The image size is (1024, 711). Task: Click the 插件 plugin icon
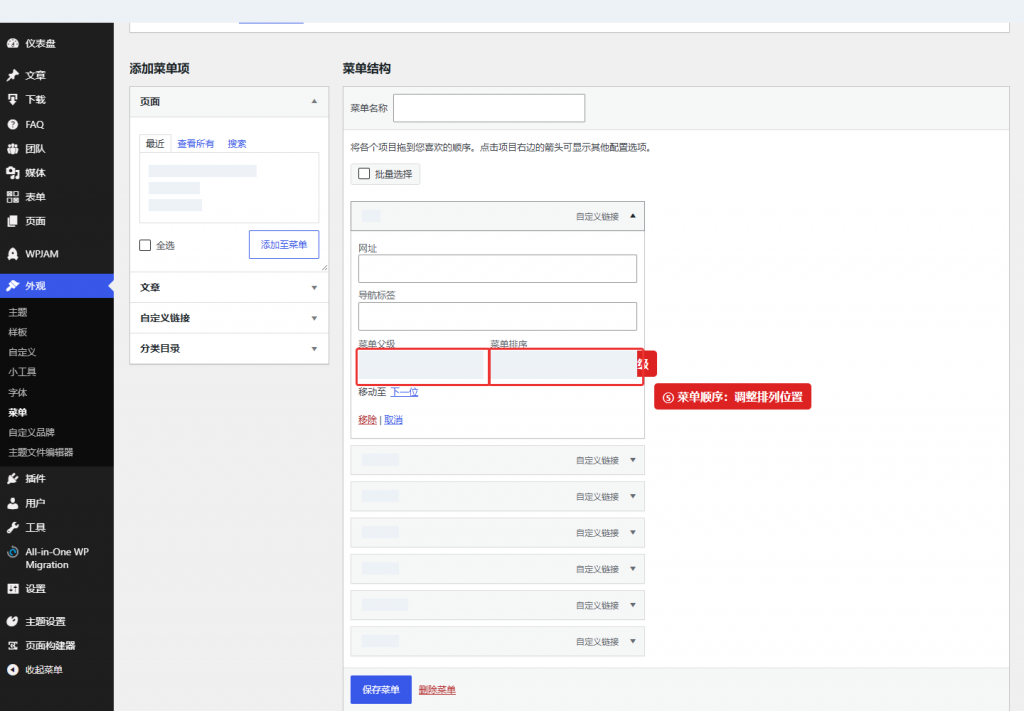coord(12,479)
